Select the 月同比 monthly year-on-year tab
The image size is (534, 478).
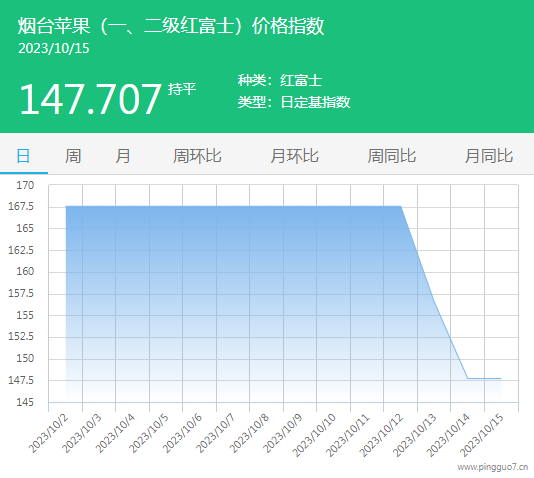coord(489,156)
